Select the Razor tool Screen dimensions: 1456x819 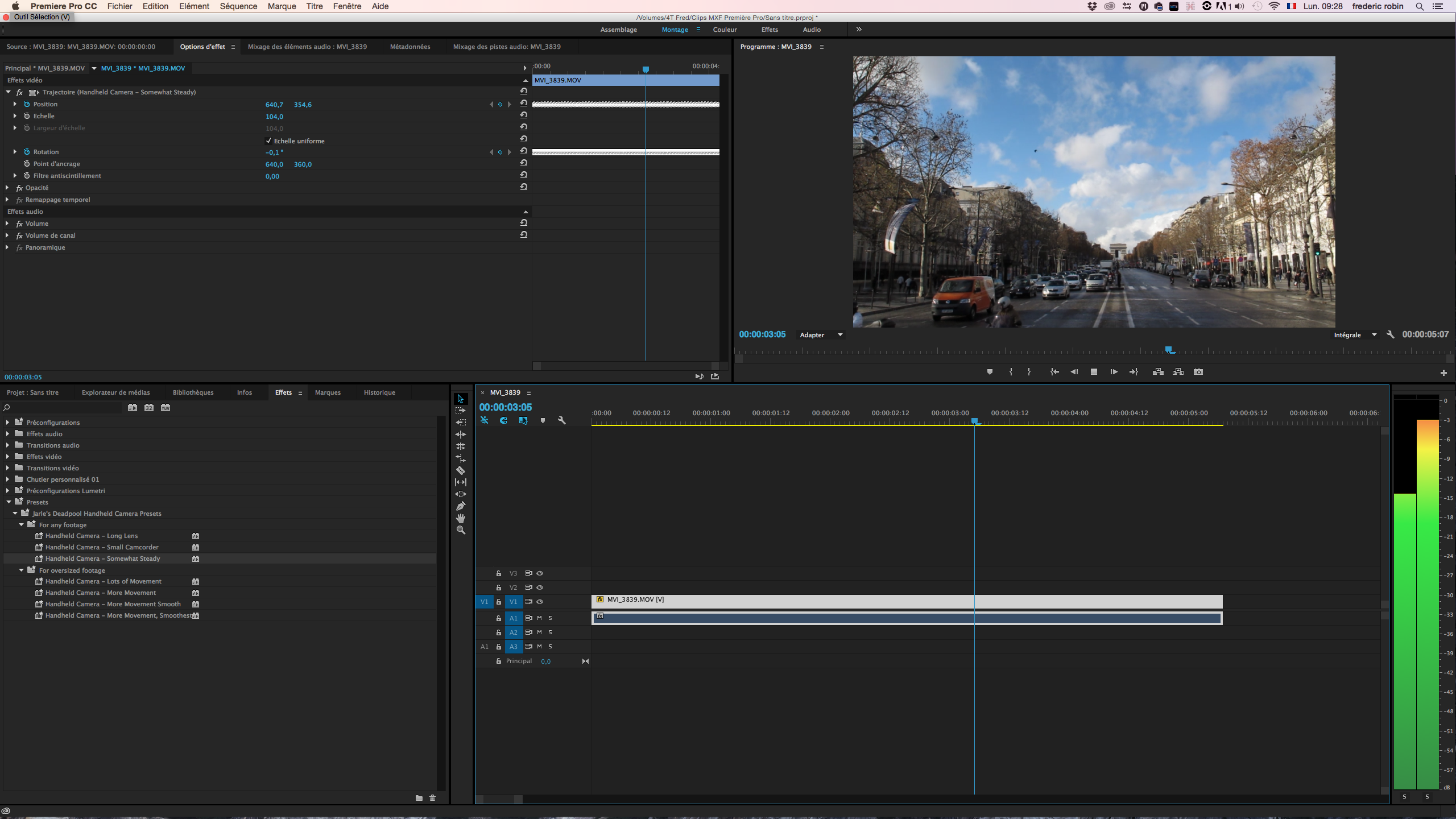pos(461,470)
